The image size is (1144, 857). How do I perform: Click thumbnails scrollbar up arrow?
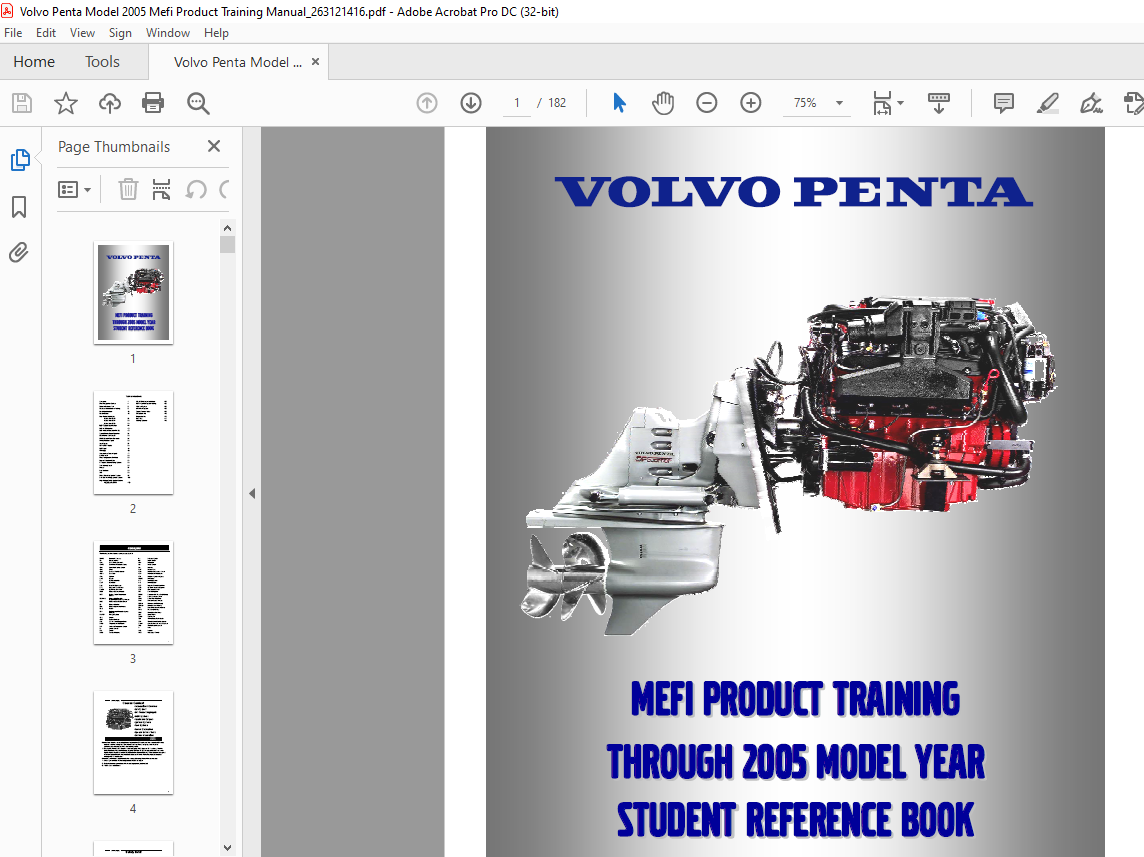click(228, 228)
